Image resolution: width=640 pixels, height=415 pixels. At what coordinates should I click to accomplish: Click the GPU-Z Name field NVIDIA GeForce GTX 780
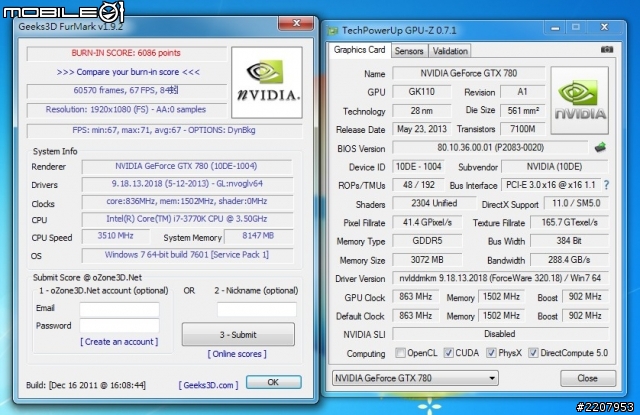[469, 73]
